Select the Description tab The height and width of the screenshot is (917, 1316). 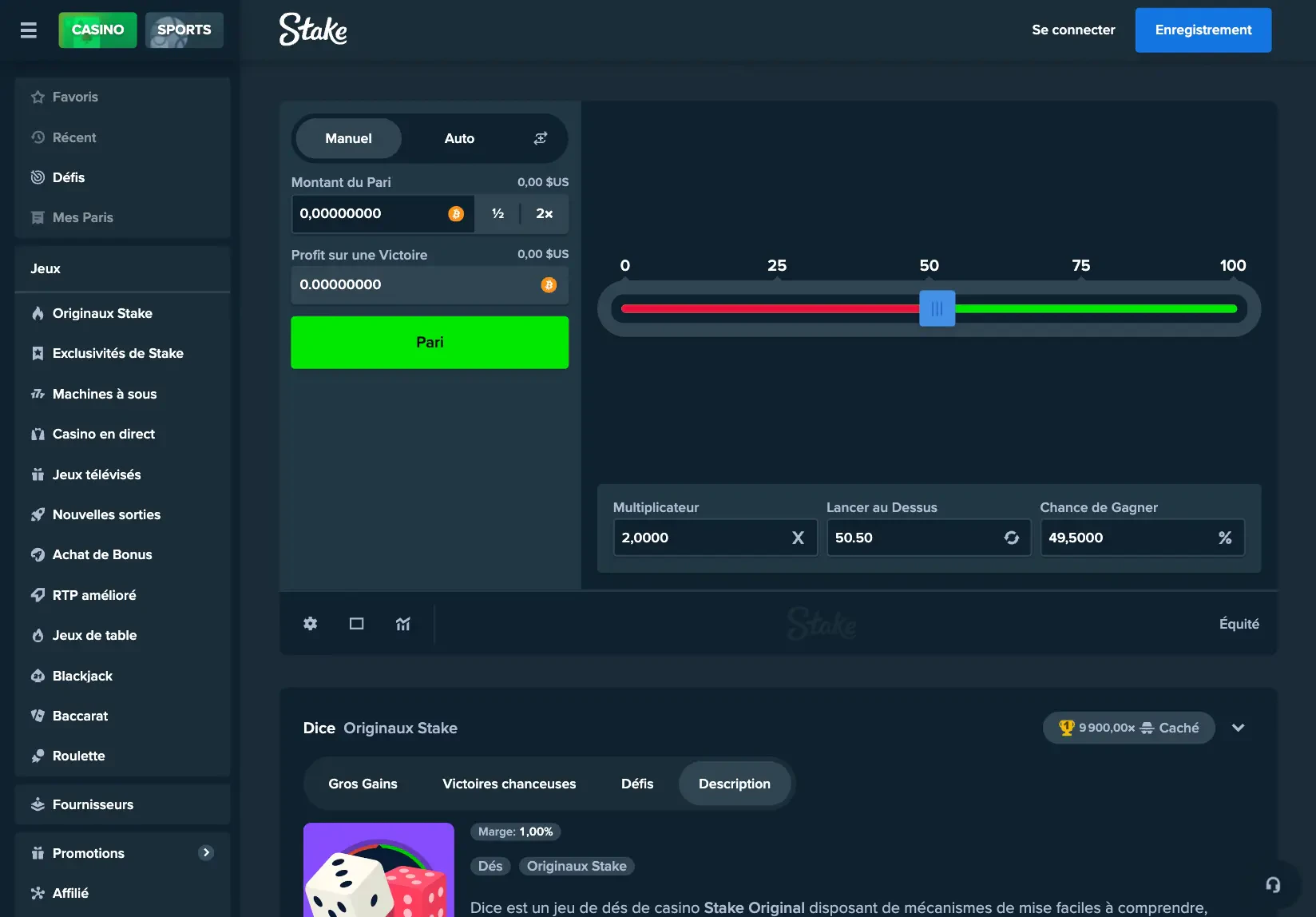pyautogui.click(x=735, y=784)
